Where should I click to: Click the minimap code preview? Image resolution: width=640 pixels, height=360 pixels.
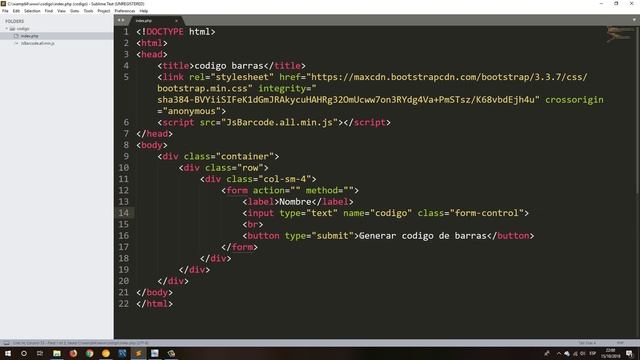point(619,35)
